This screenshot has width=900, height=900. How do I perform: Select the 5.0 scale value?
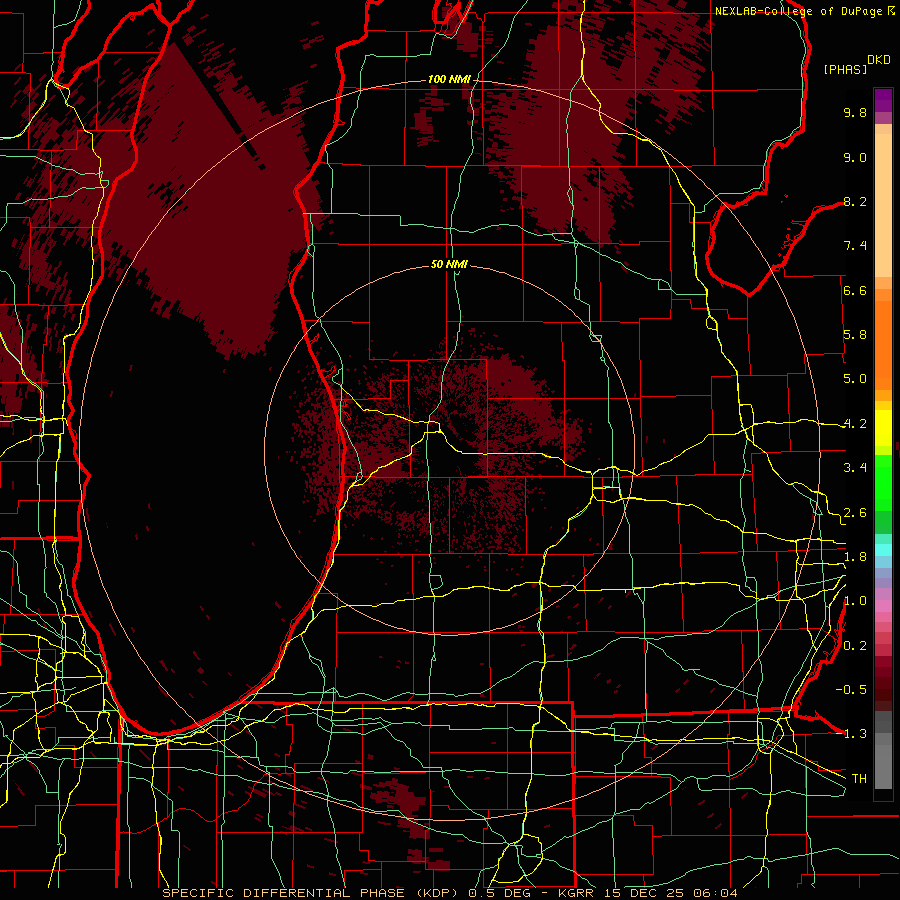click(855, 379)
